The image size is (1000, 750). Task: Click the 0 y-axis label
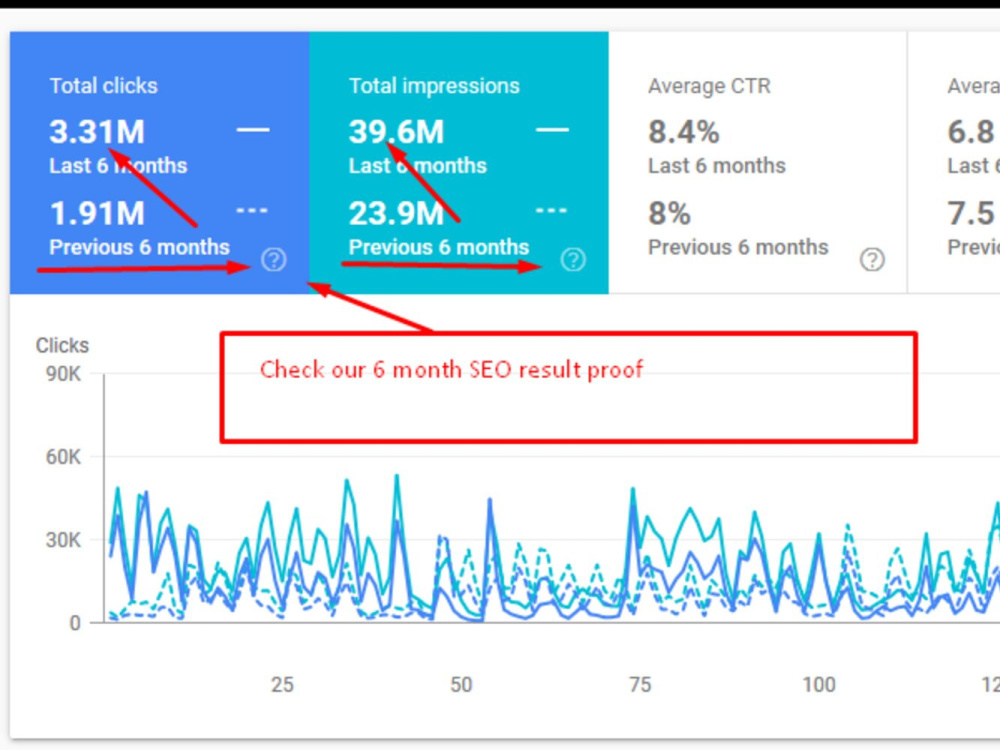75,623
